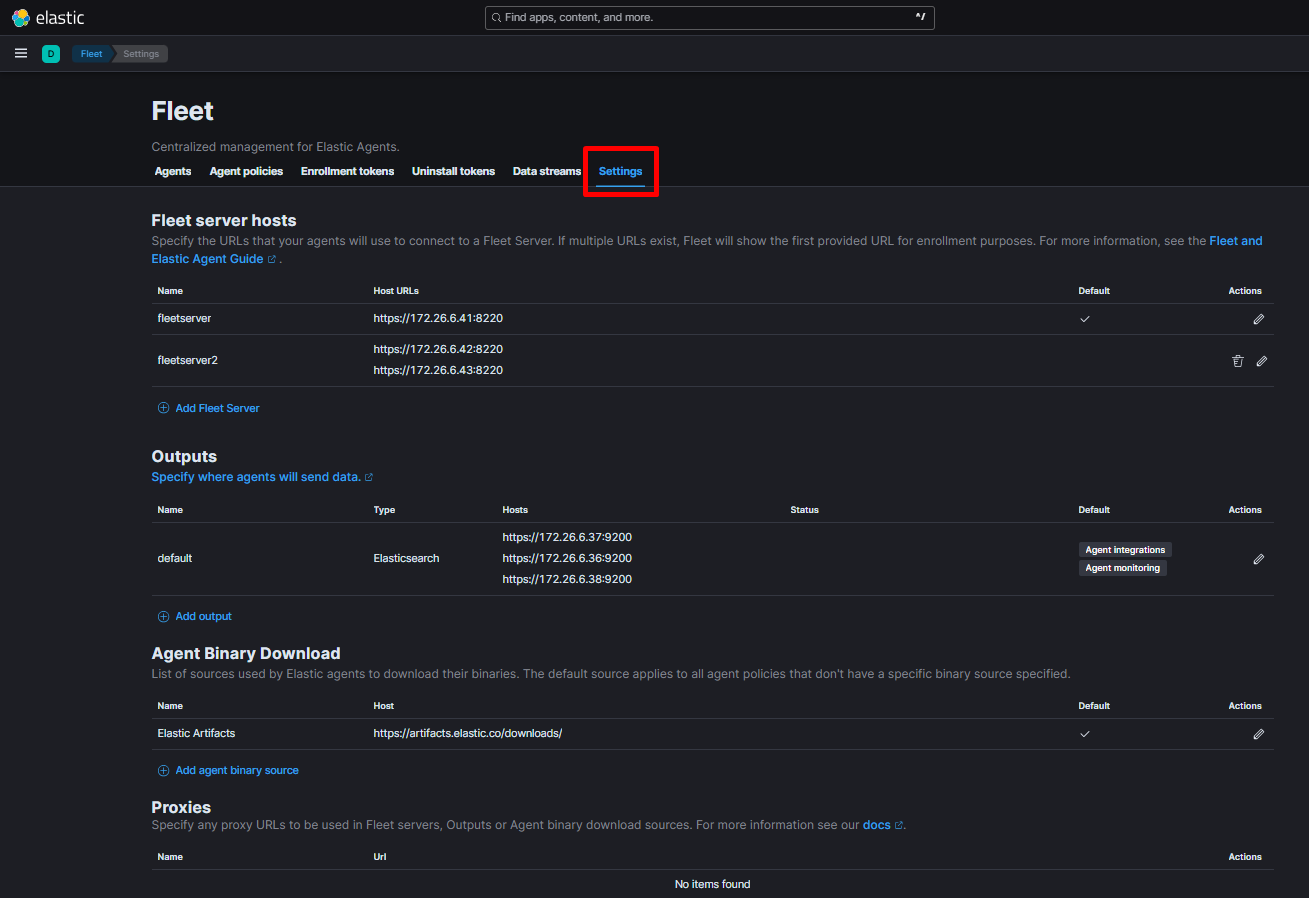Click the Url column header in Proxies
The height and width of the screenshot is (898, 1309).
380,857
